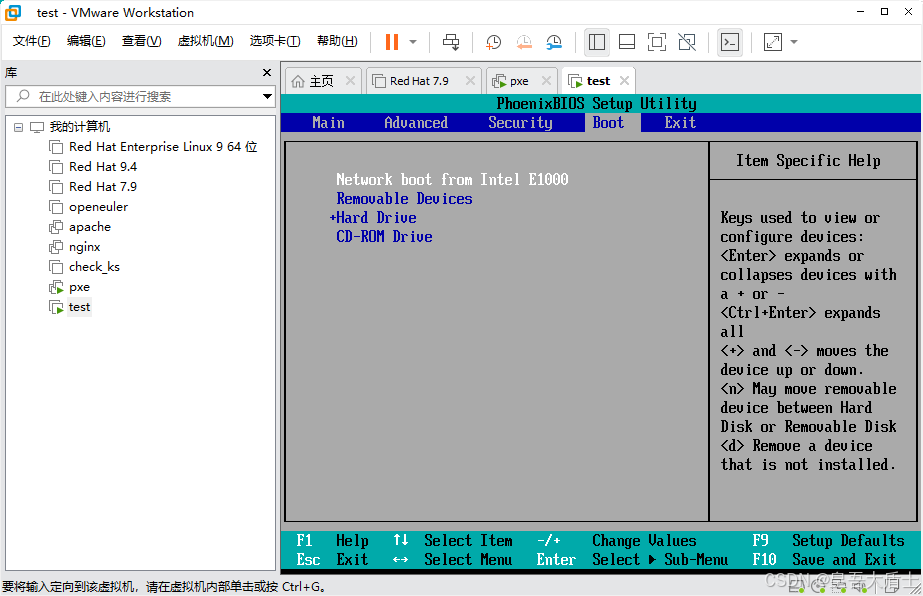The width and height of the screenshot is (923, 596).
Task: Open the BIOS Security menu
Action: click(520, 122)
